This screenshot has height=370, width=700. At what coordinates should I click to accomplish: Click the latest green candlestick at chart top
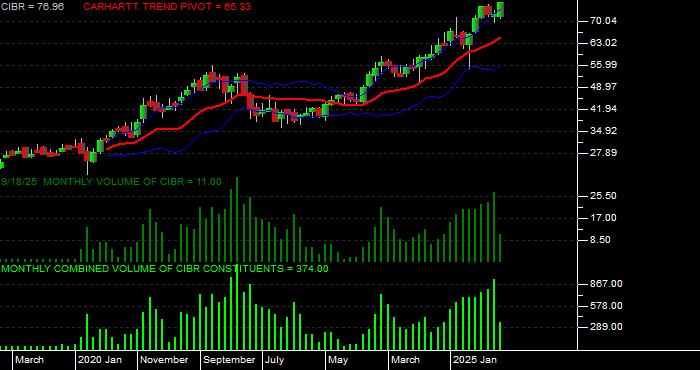(x=500, y=9)
